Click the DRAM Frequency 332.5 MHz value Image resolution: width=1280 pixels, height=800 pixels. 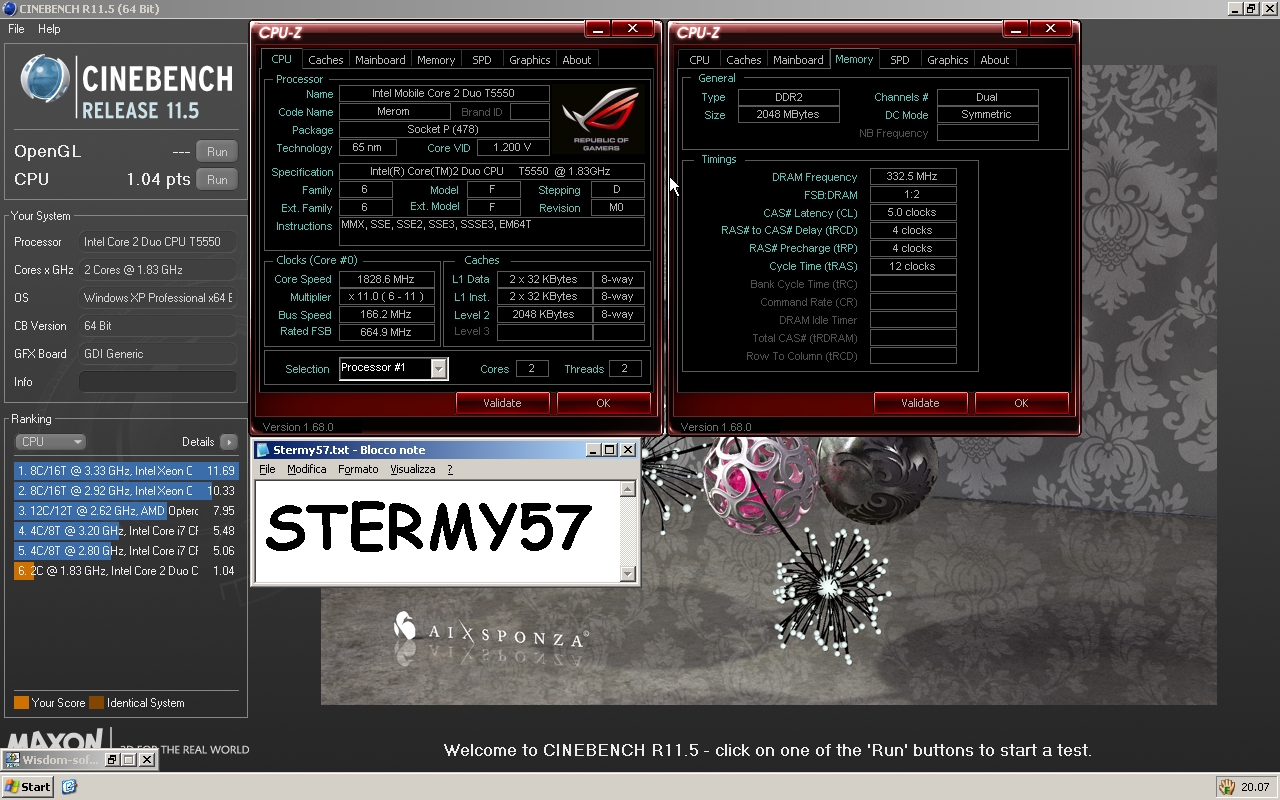coord(912,177)
